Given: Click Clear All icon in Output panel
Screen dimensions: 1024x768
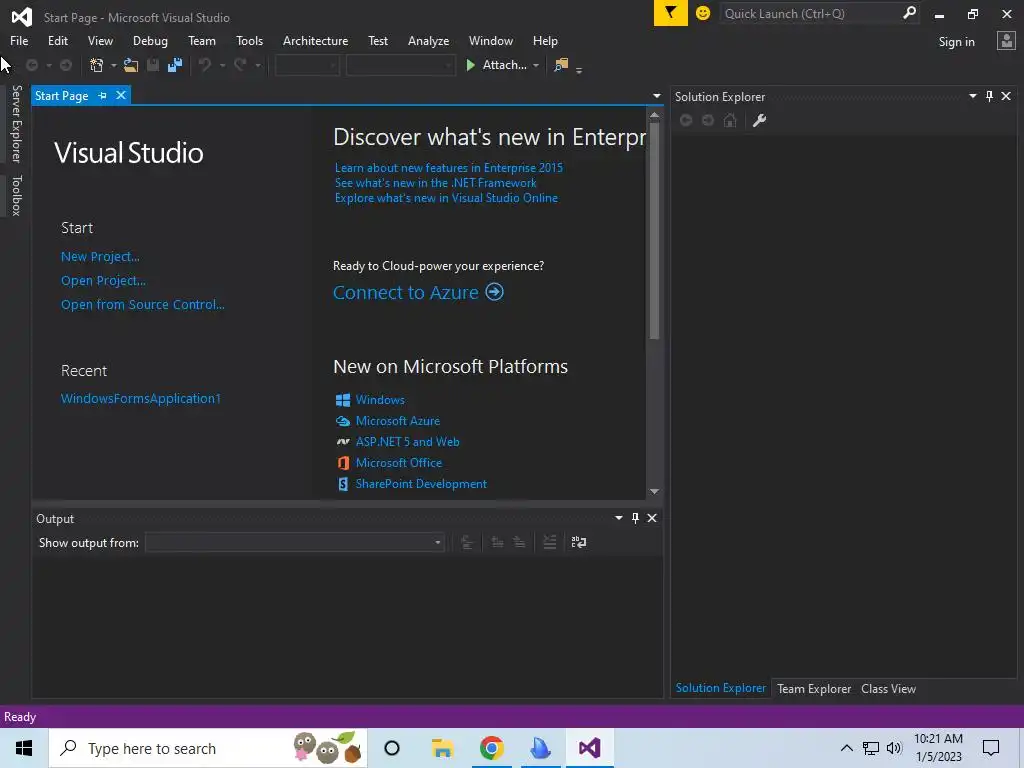Looking at the screenshot, I should (550, 542).
